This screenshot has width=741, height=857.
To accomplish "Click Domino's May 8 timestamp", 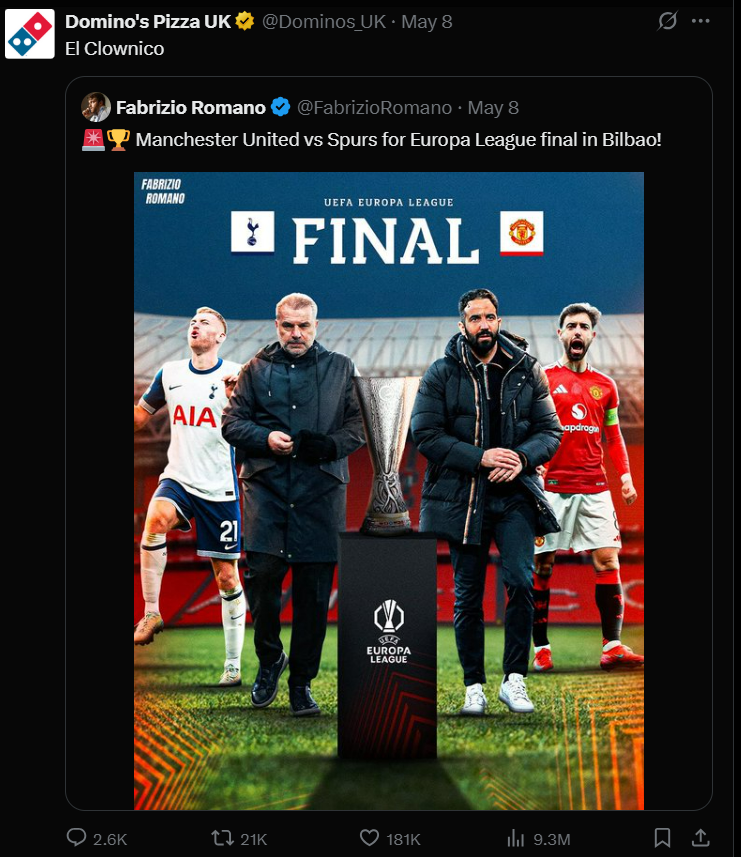I will coord(426,21).
